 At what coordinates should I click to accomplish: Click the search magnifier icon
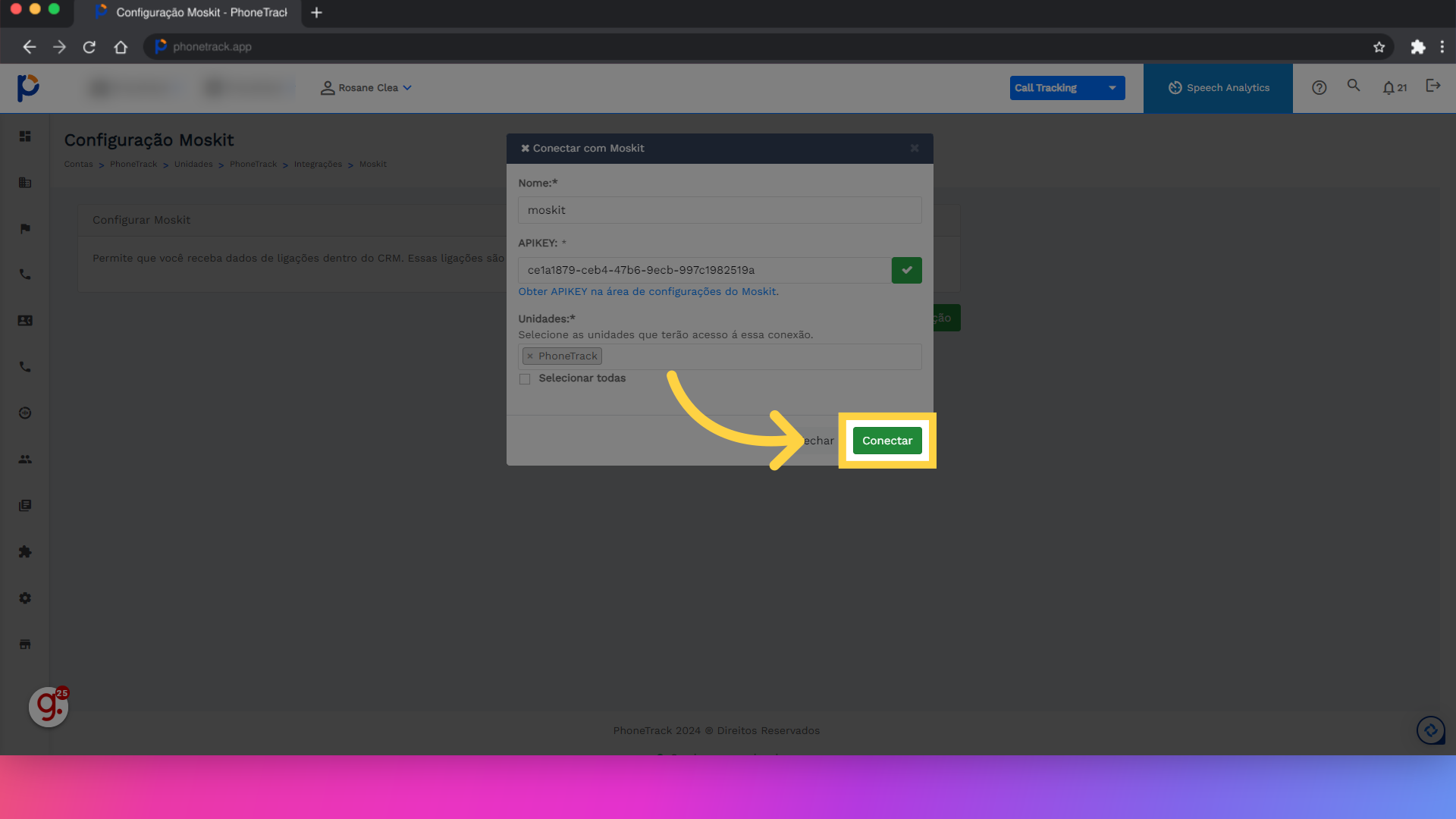point(1354,86)
